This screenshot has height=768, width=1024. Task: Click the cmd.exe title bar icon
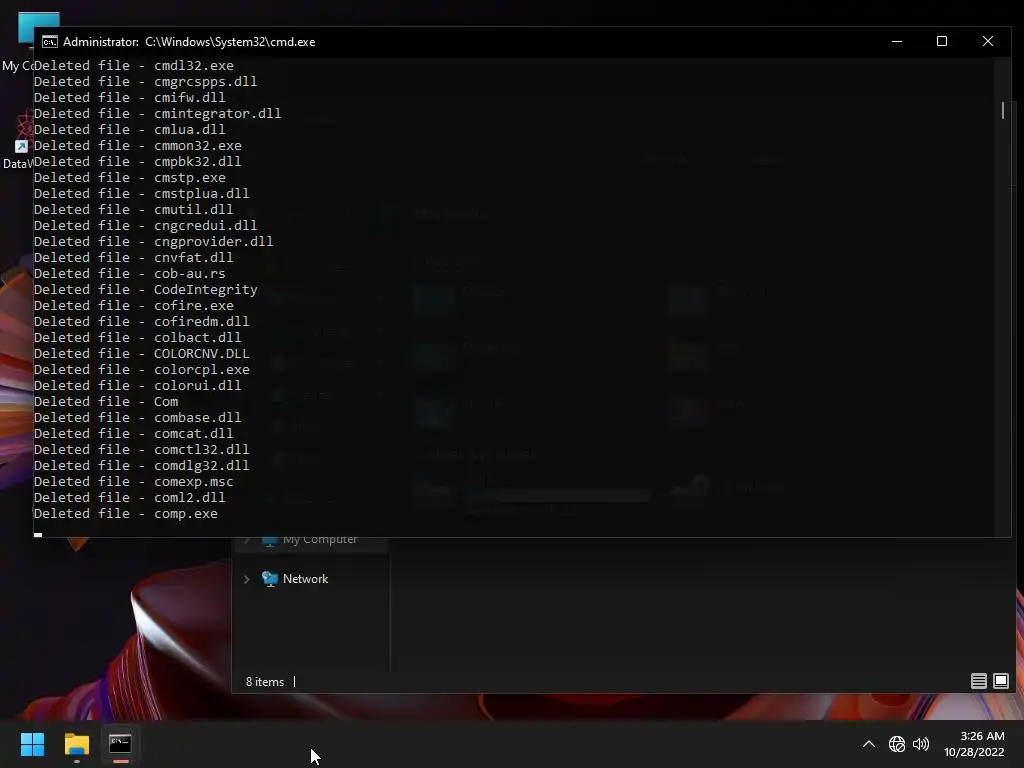tap(50, 42)
